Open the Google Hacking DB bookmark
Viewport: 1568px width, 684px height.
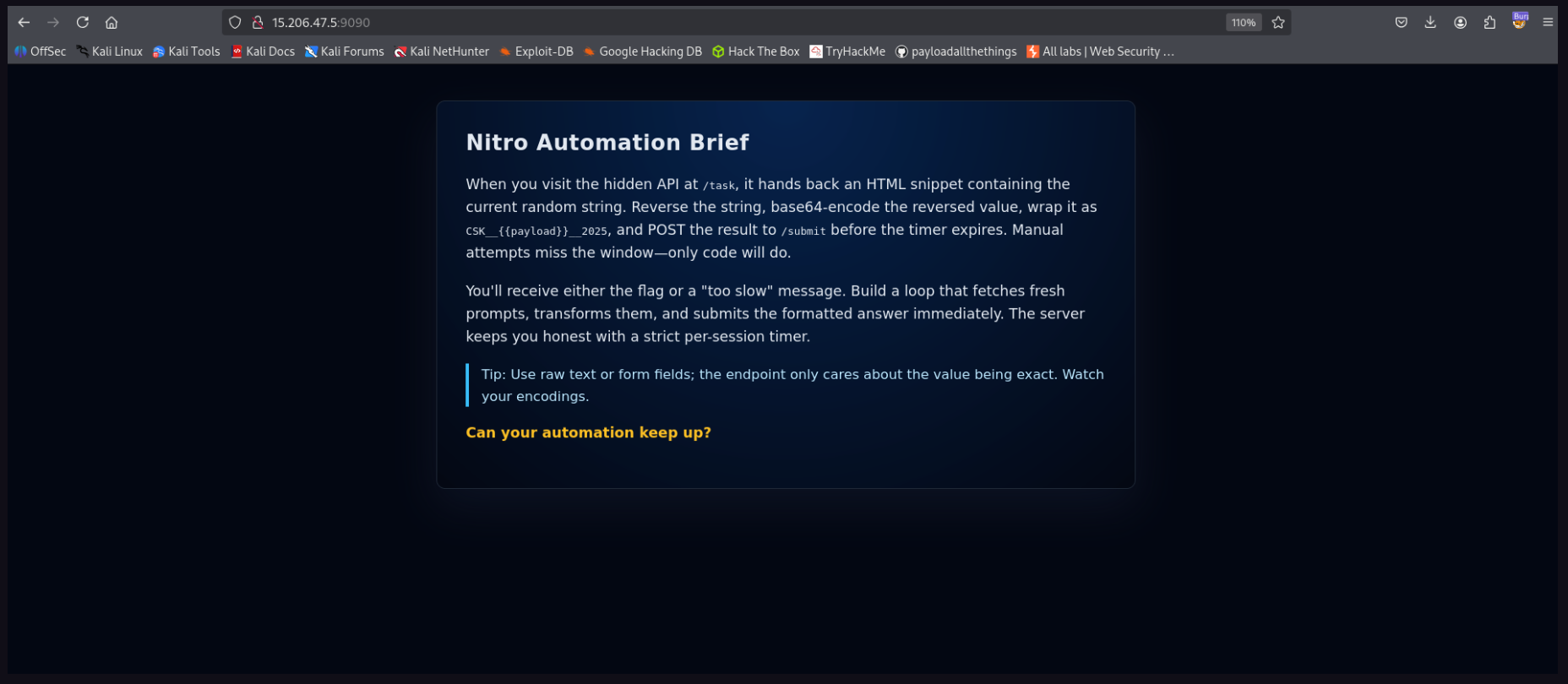[642, 52]
